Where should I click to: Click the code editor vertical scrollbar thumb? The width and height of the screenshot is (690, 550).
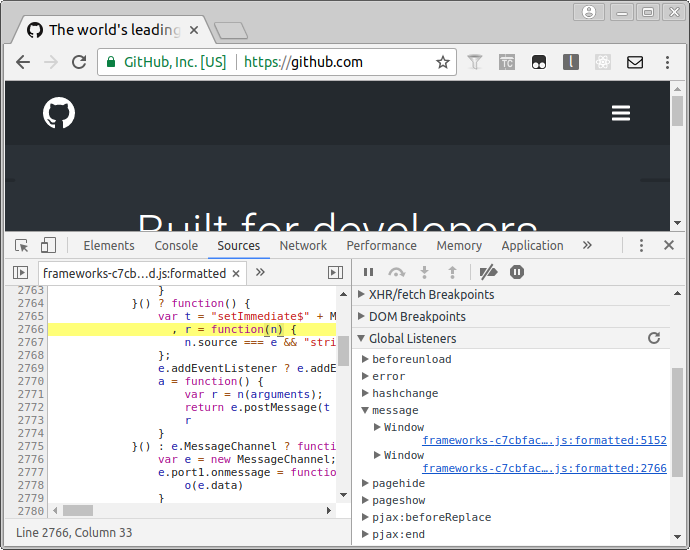click(344, 350)
